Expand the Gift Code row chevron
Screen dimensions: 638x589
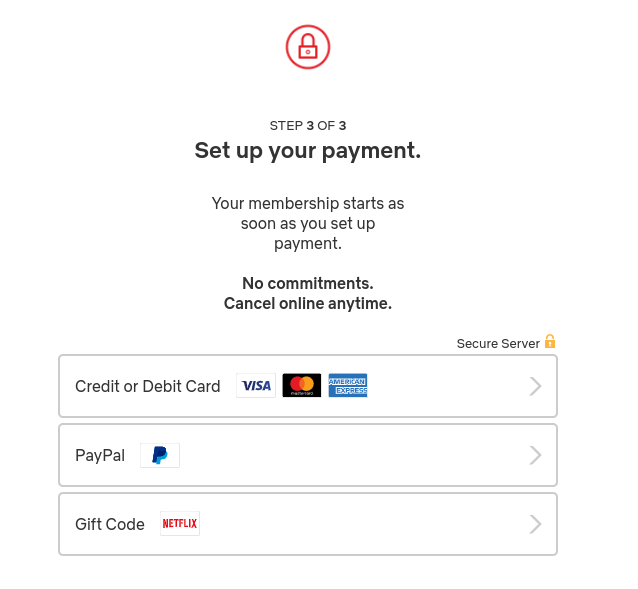pyautogui.click(x=535, y=524)
